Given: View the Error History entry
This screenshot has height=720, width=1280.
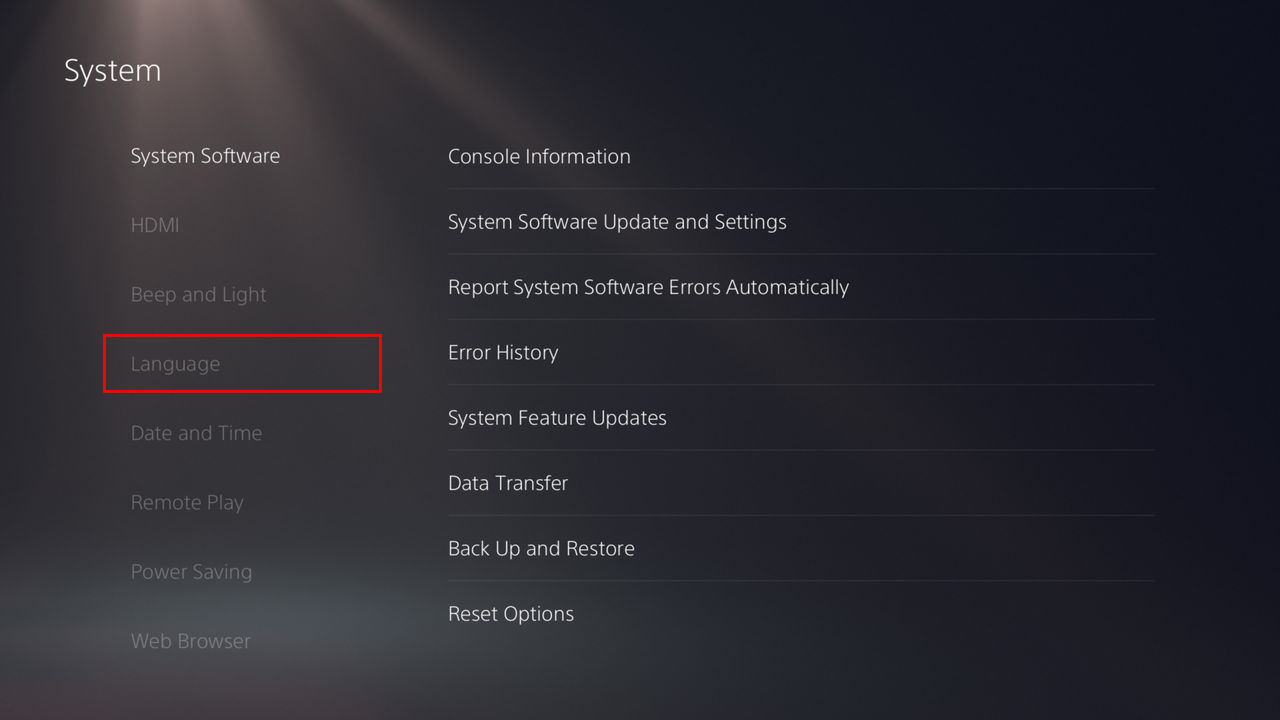Looking at the screenshot, I should tap(503, 352).
